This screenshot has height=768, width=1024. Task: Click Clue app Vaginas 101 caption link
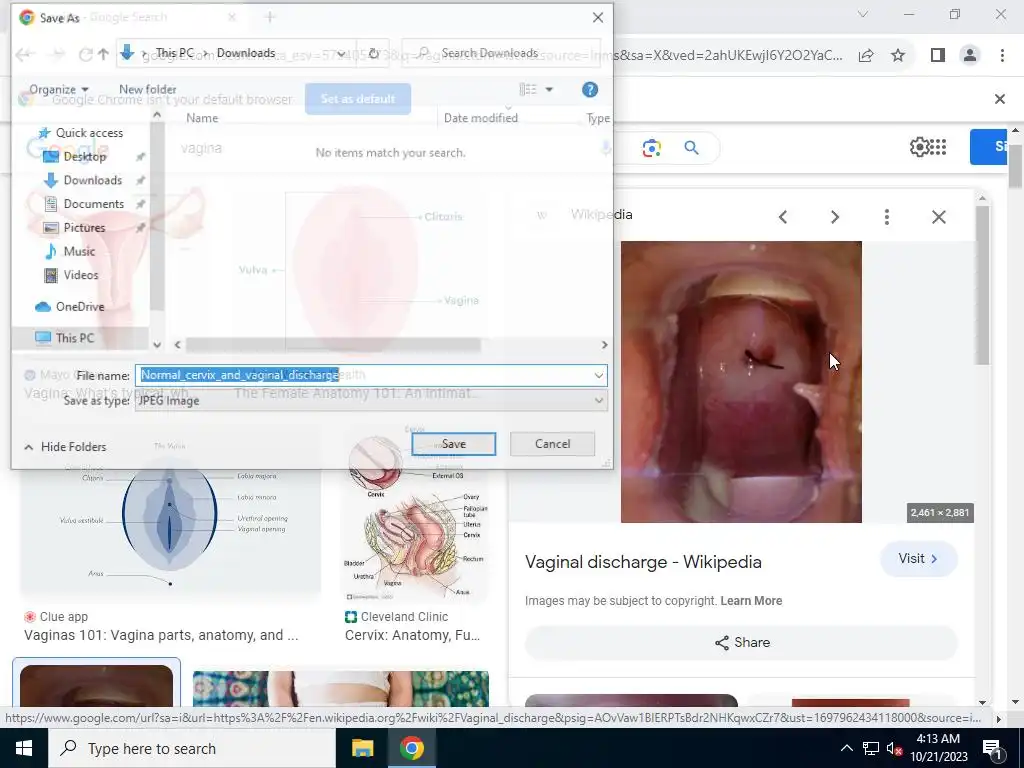coord(161,635)
